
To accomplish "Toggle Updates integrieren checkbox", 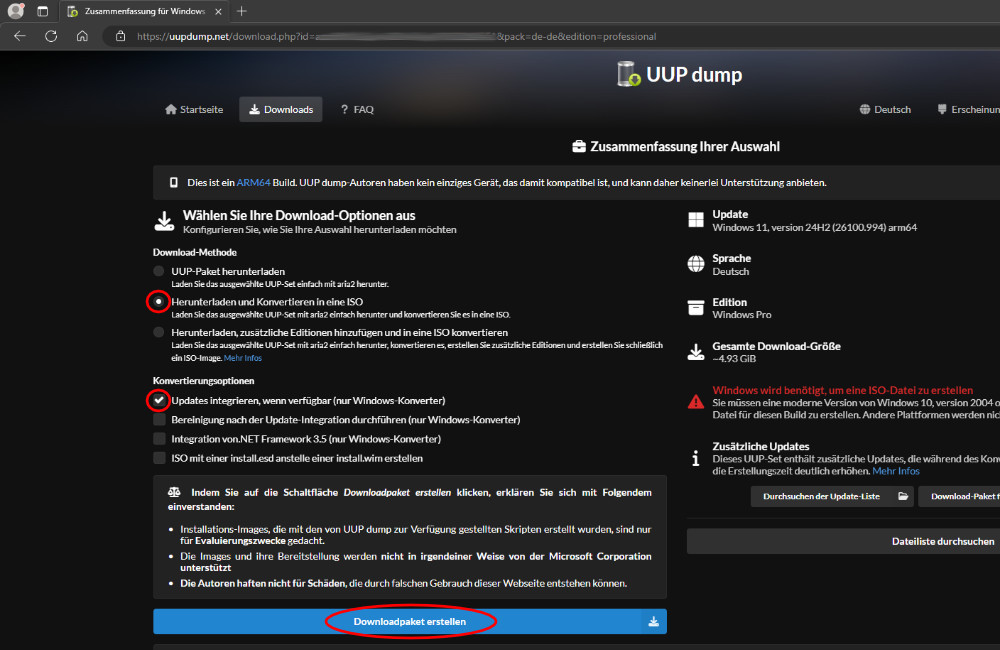I will pos(159,400).
